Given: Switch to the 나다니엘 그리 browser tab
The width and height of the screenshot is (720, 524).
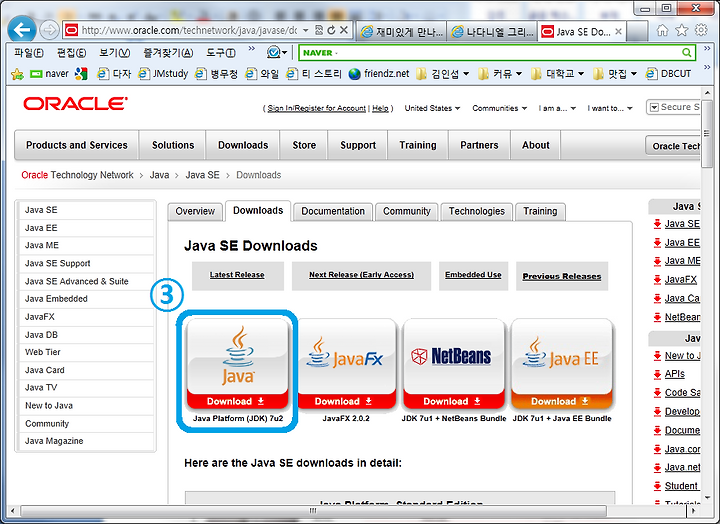Looking at the screenshot, I should pyautogui.click(x=493, y=32).
